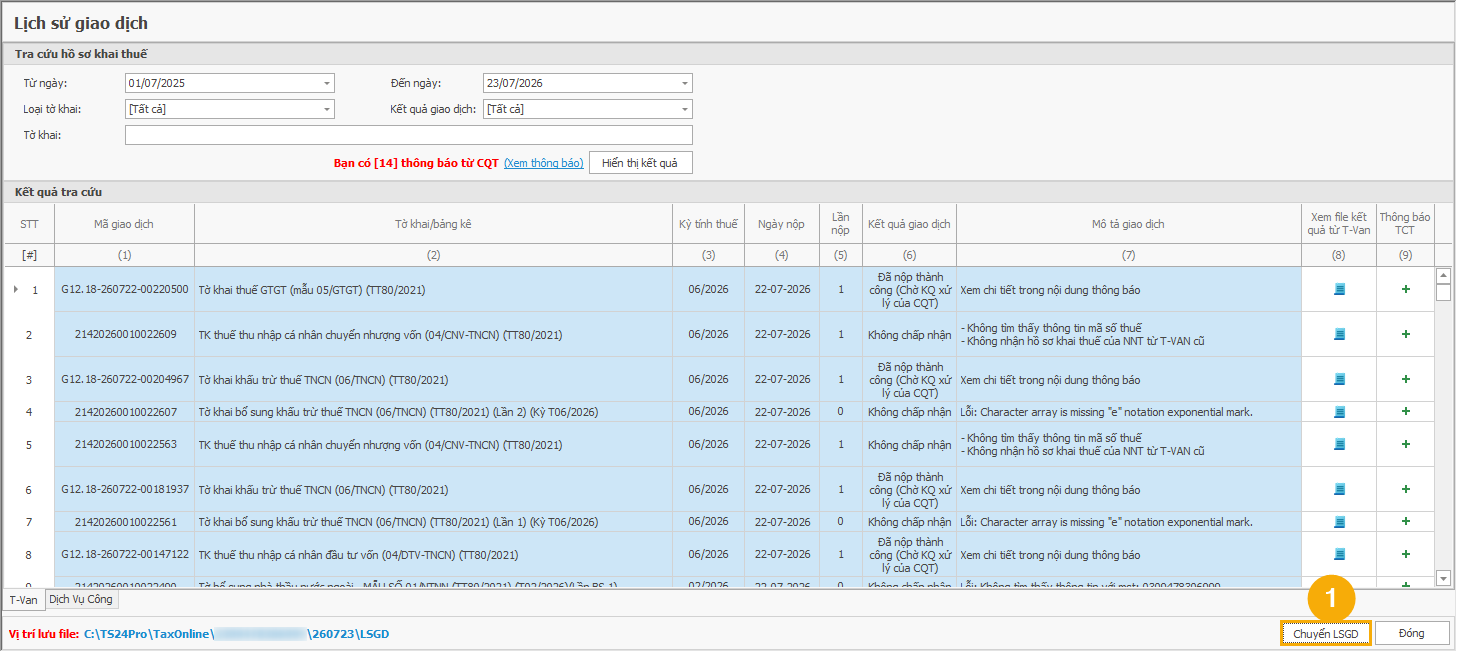Click the Mô tả giao dịch column header
1457x652 pixels.
[1129, 224]
